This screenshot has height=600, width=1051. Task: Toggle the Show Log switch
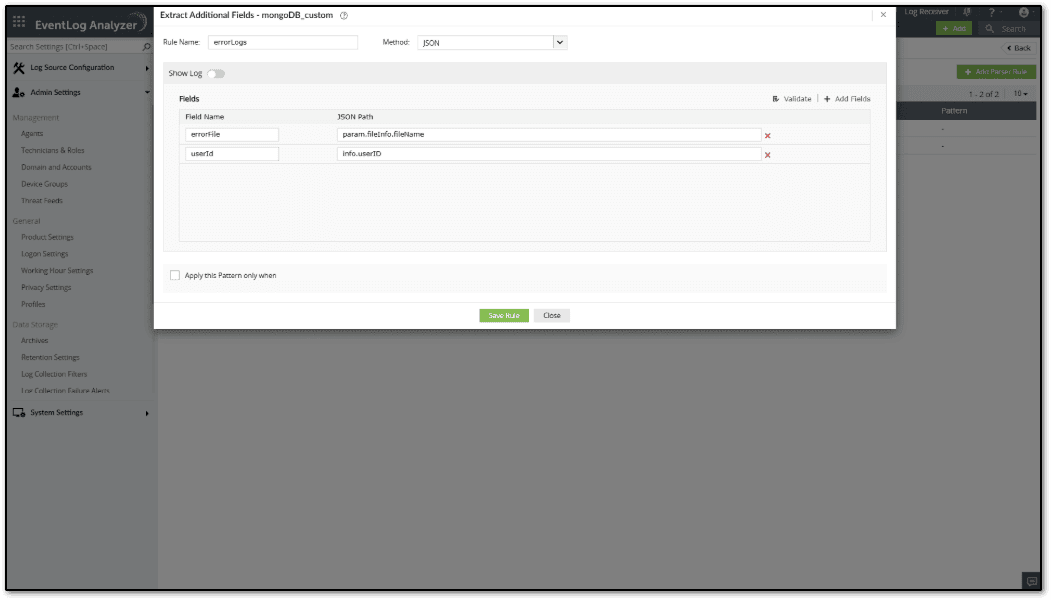216,74
